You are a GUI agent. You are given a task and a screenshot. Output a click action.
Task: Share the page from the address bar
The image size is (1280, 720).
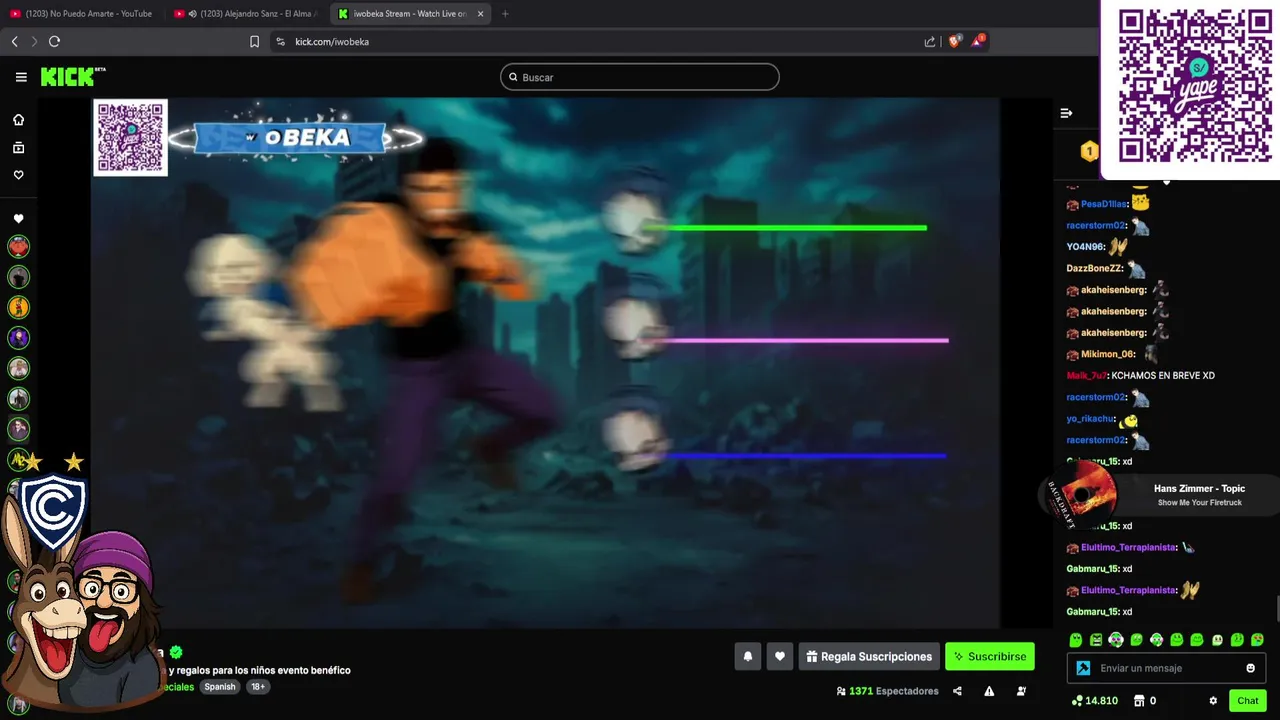click(x=930, y=41)
